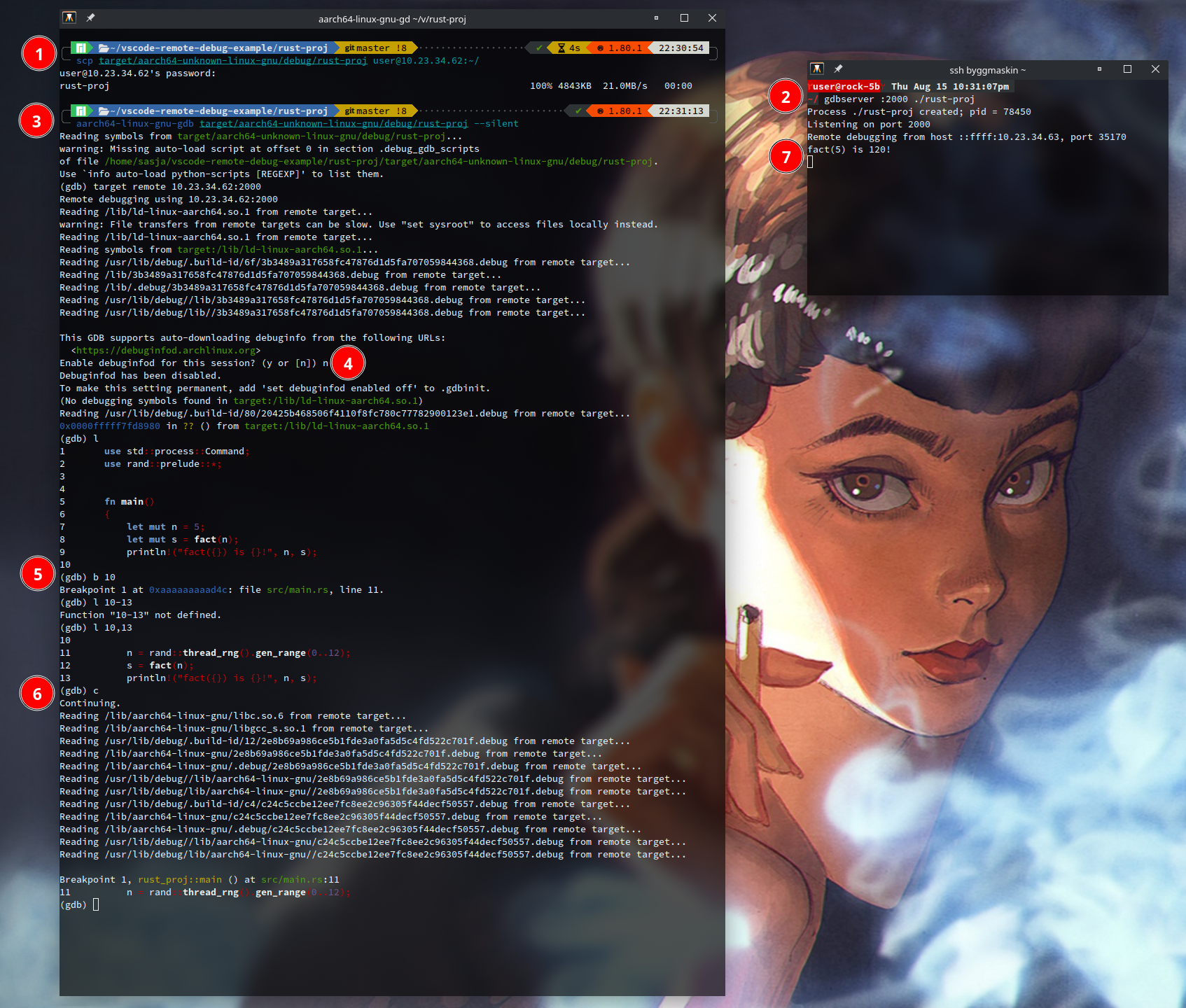
Task: Click the red annotation marker number 7
Action: (786, 157)
